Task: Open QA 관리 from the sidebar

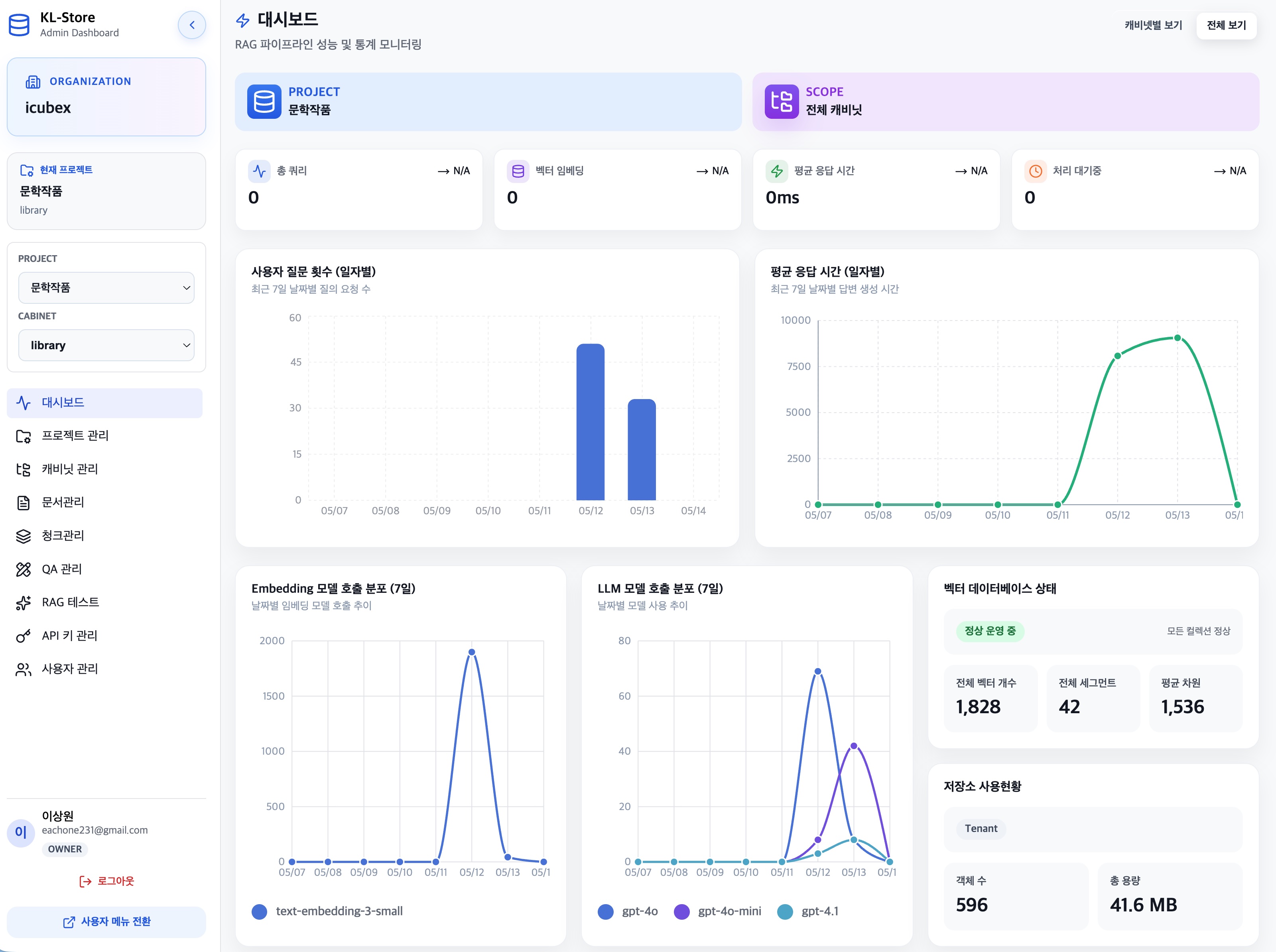Action: click(104, 569)
